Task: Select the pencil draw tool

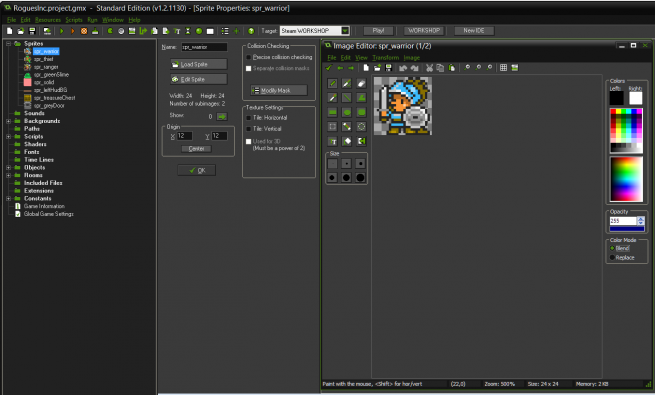Action: pyautogui.click(x=333, y=84)
